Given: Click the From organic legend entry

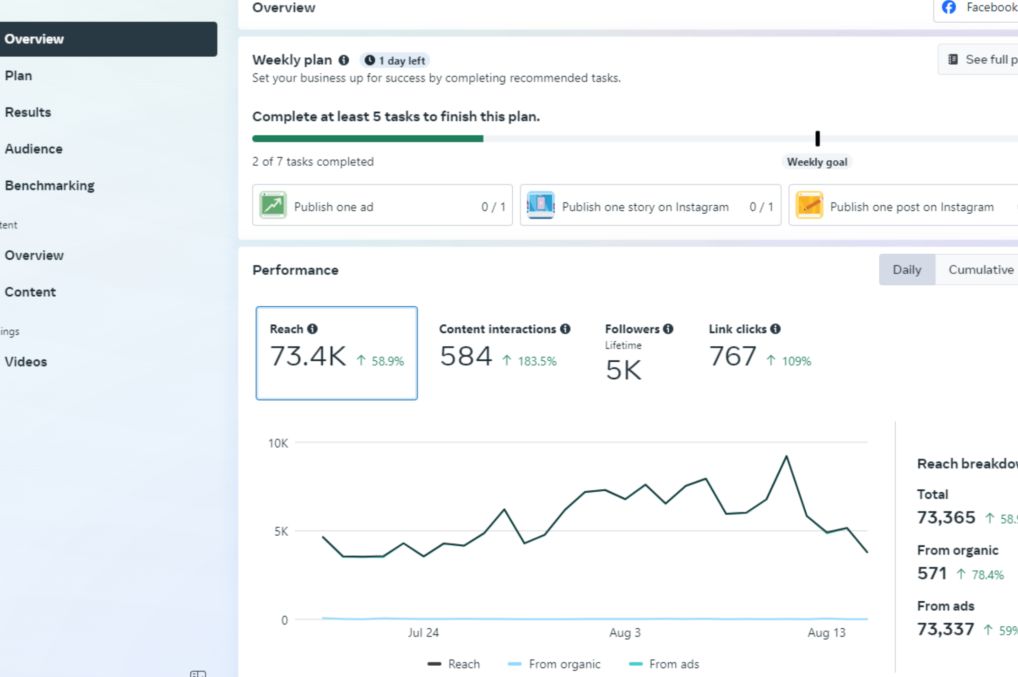Looking at the screenshot, I should [x=554, y=664].
